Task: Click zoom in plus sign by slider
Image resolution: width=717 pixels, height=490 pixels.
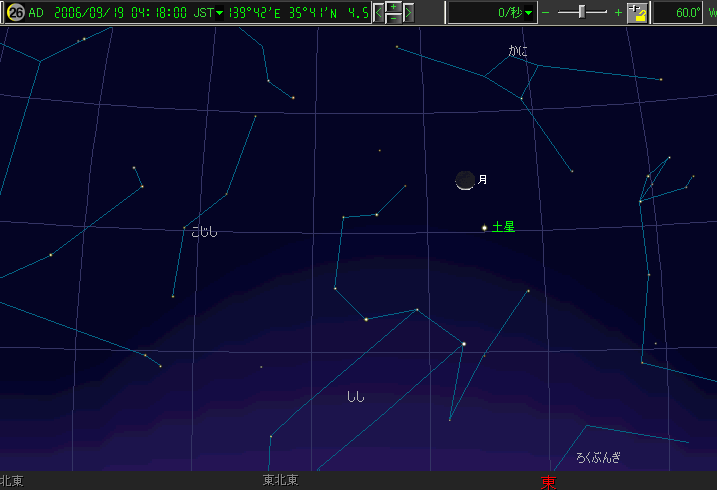Action: (617, 13)
